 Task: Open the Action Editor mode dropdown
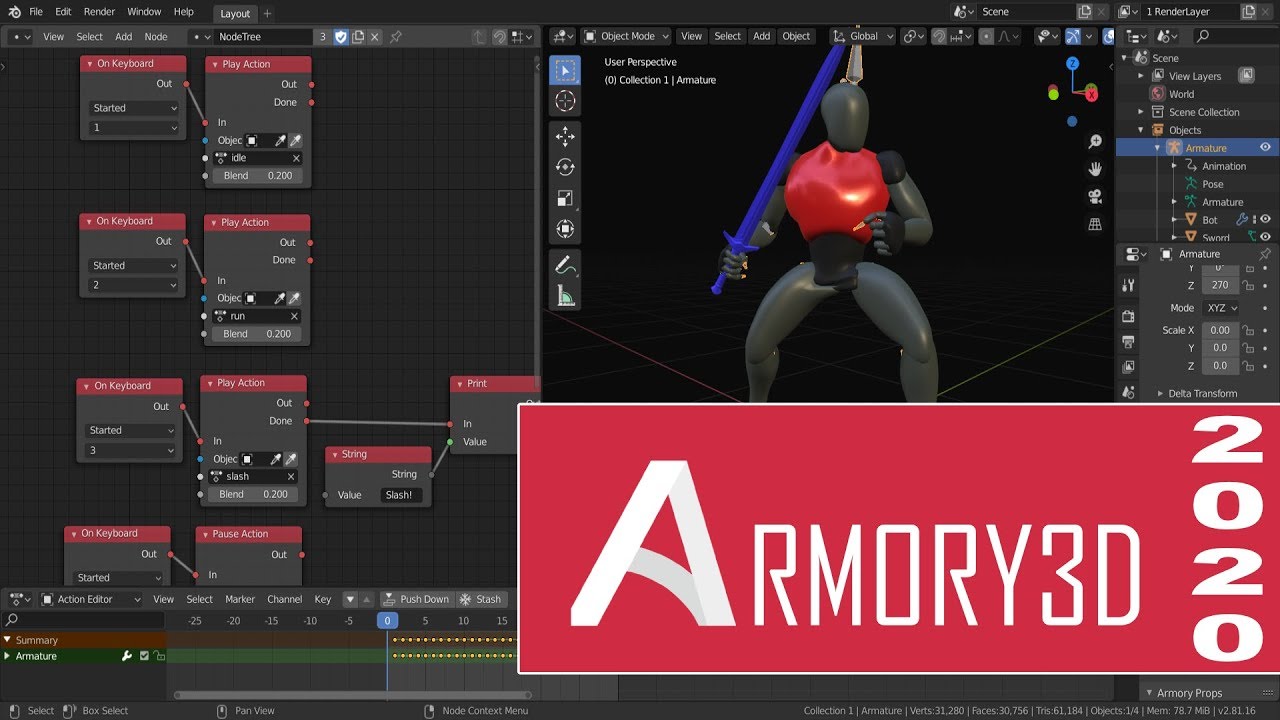coord(91,599)
